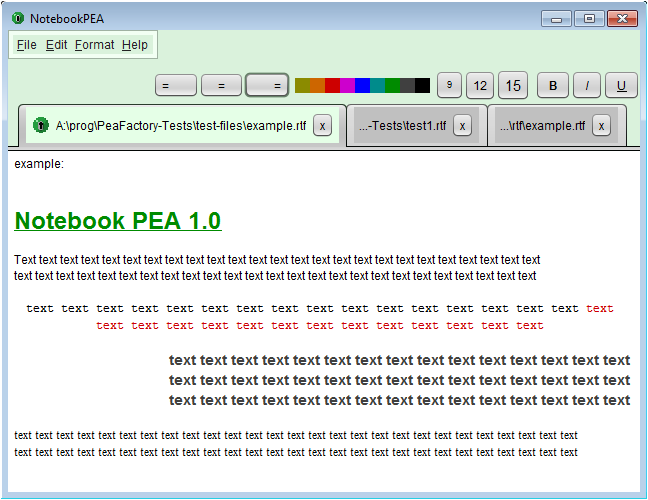Pick the orange color swatch
The image size is (648, 500).
tap(317, 86)
